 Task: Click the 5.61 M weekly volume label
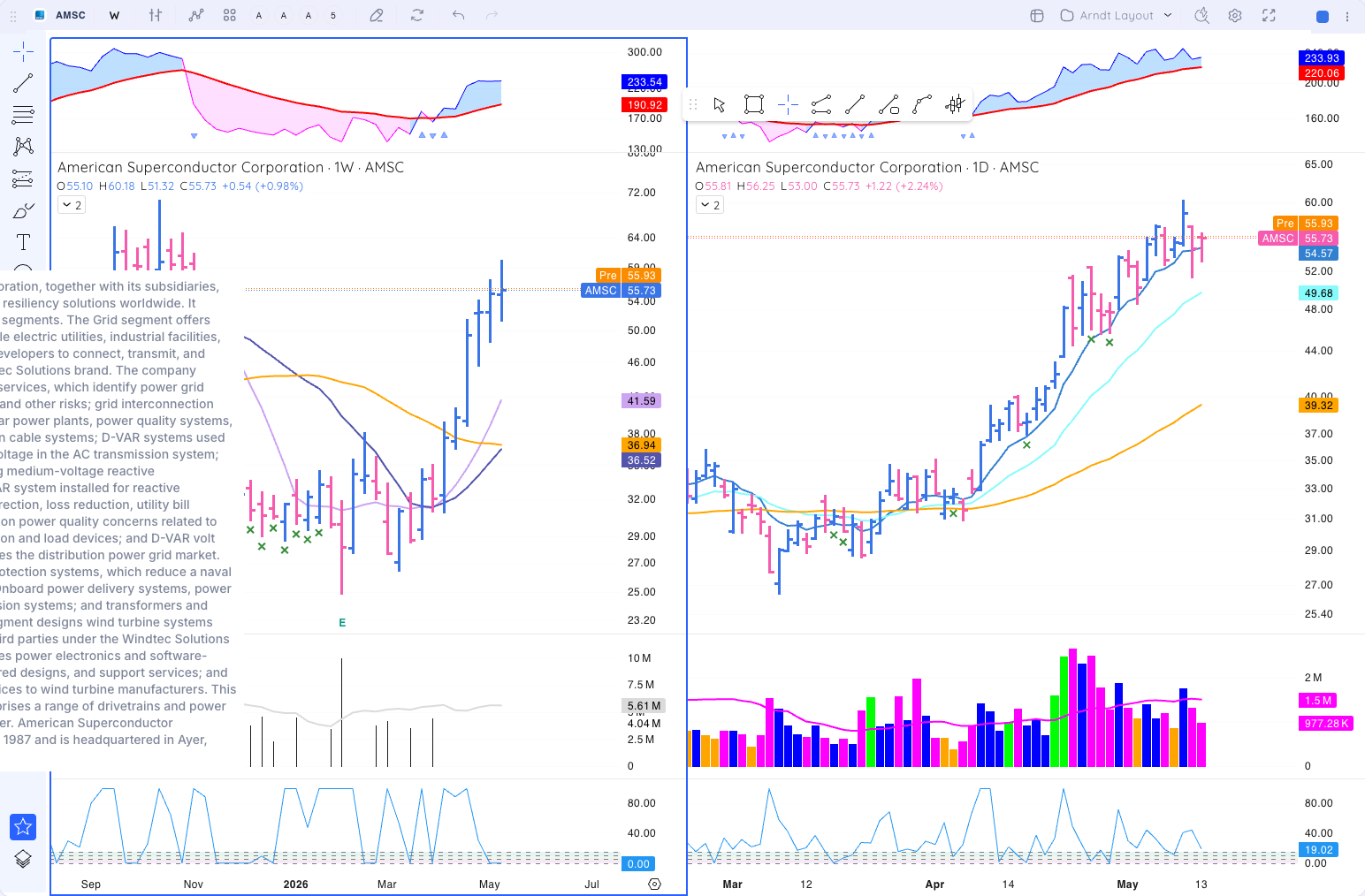click(x=644, y=706)
